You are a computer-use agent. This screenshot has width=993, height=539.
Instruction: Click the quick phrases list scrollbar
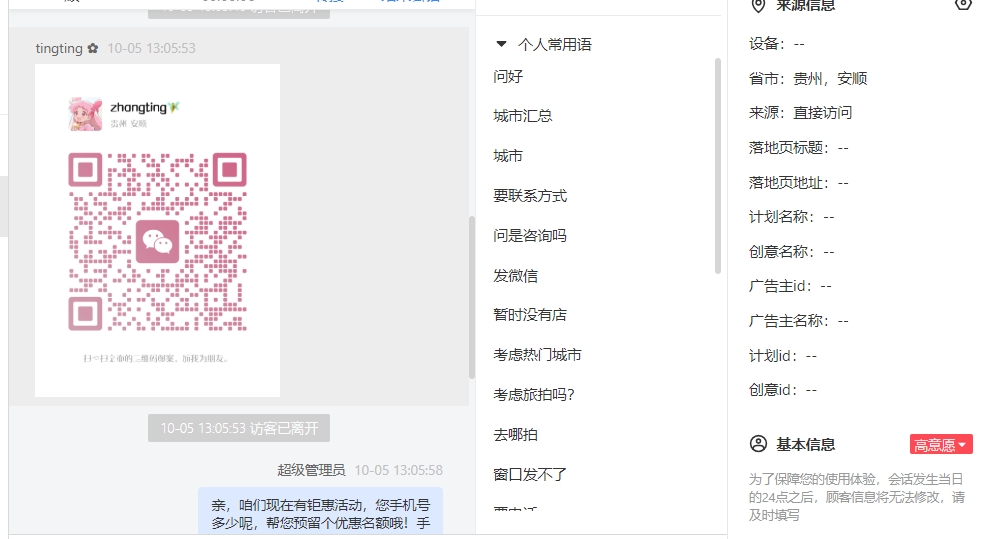[718, 166]
